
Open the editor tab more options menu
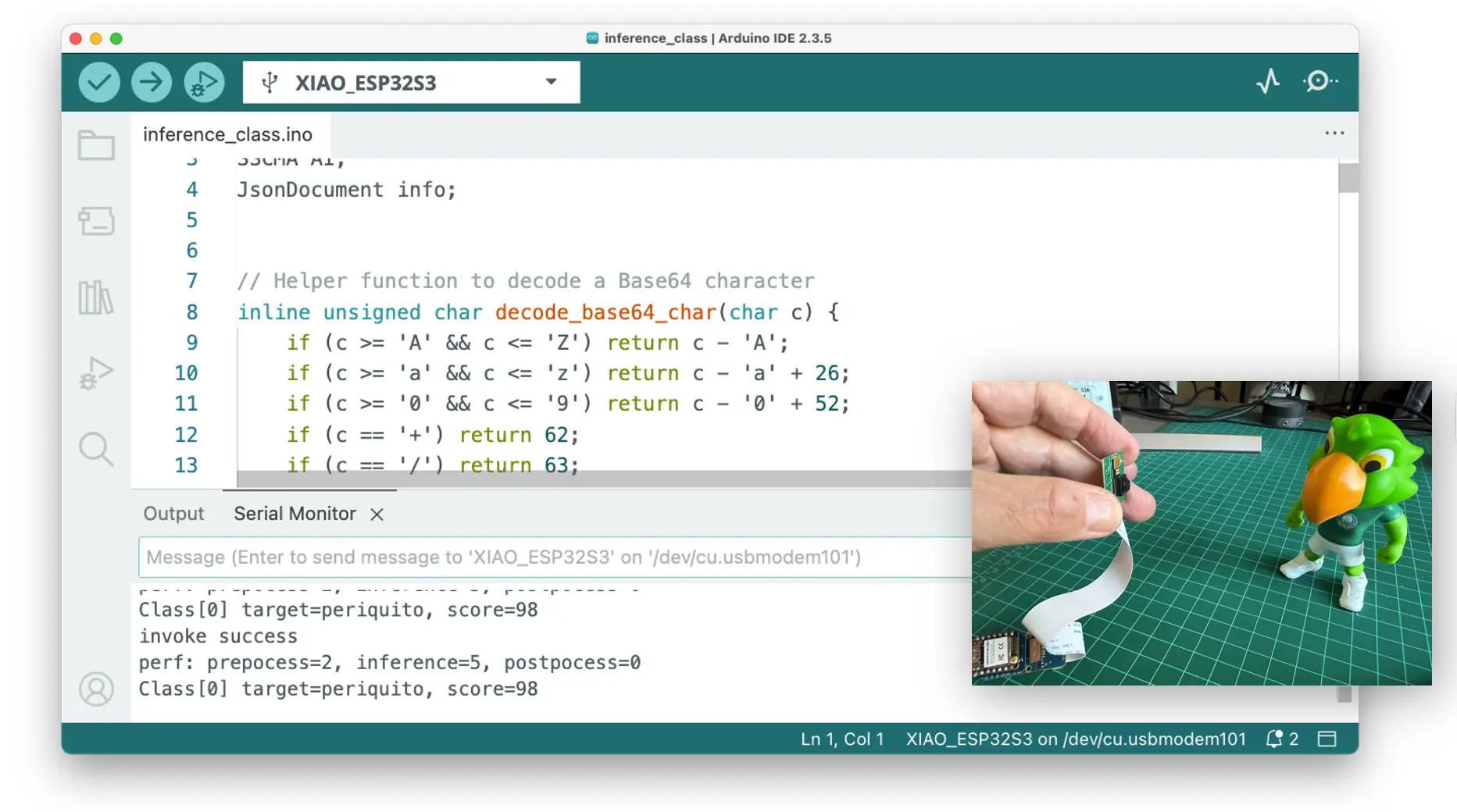click(1334, 134)
